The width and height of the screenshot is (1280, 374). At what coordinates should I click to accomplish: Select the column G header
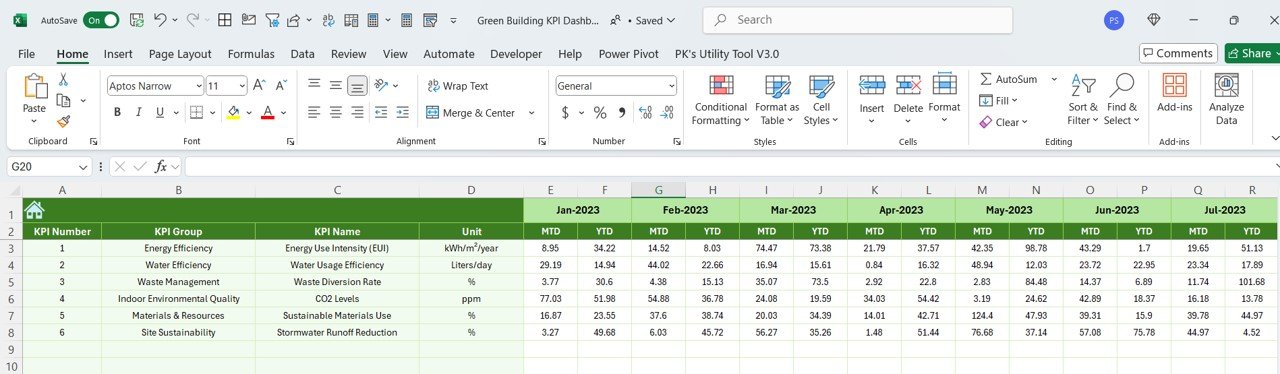click(x=658, y=190)
